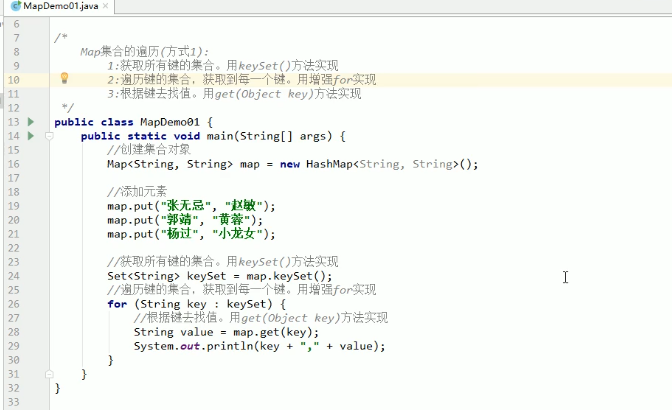This screenshot has height=410, width=672.
Task: Click the 'out' field on line 29
Action: pos(190,347)
